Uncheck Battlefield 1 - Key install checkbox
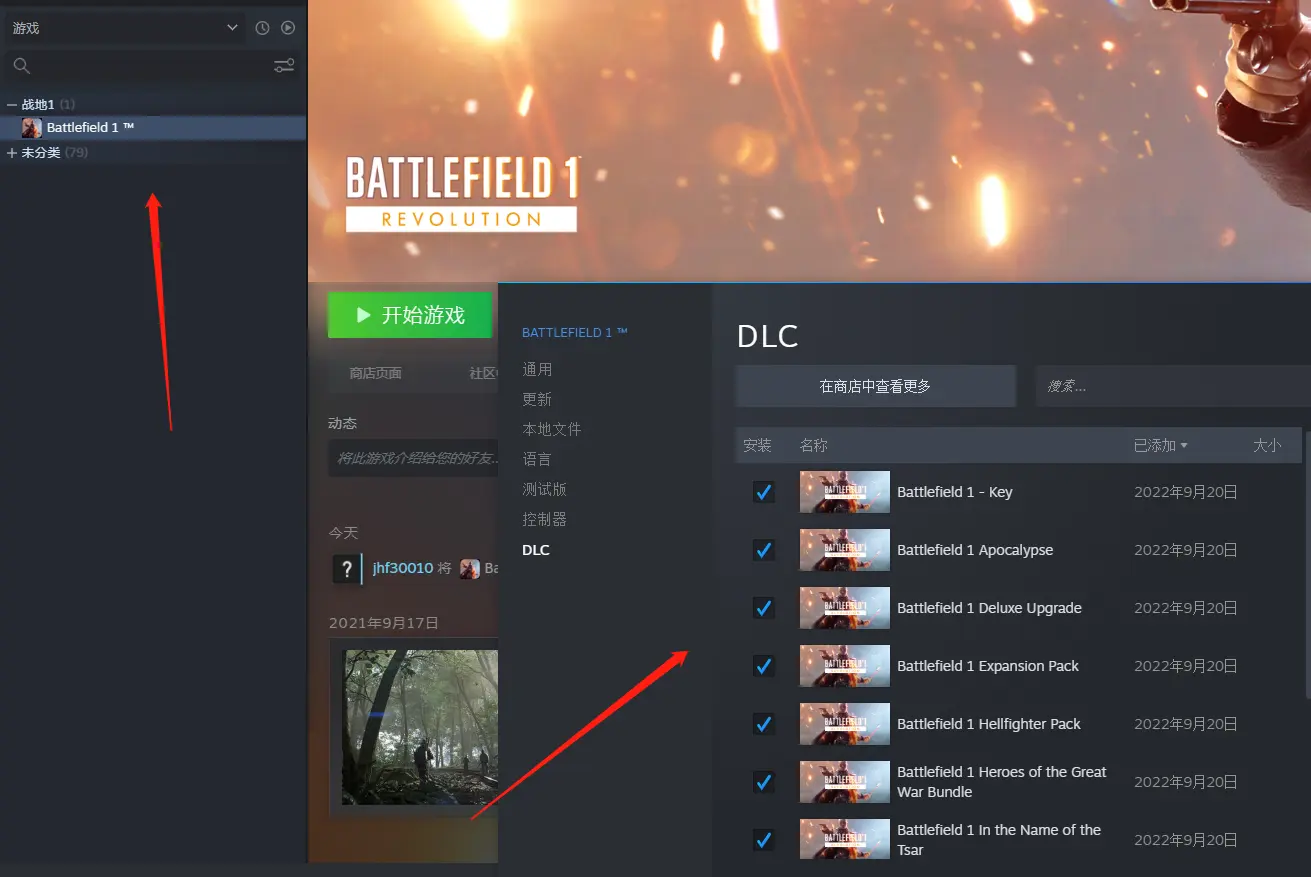 coord(764,492)
